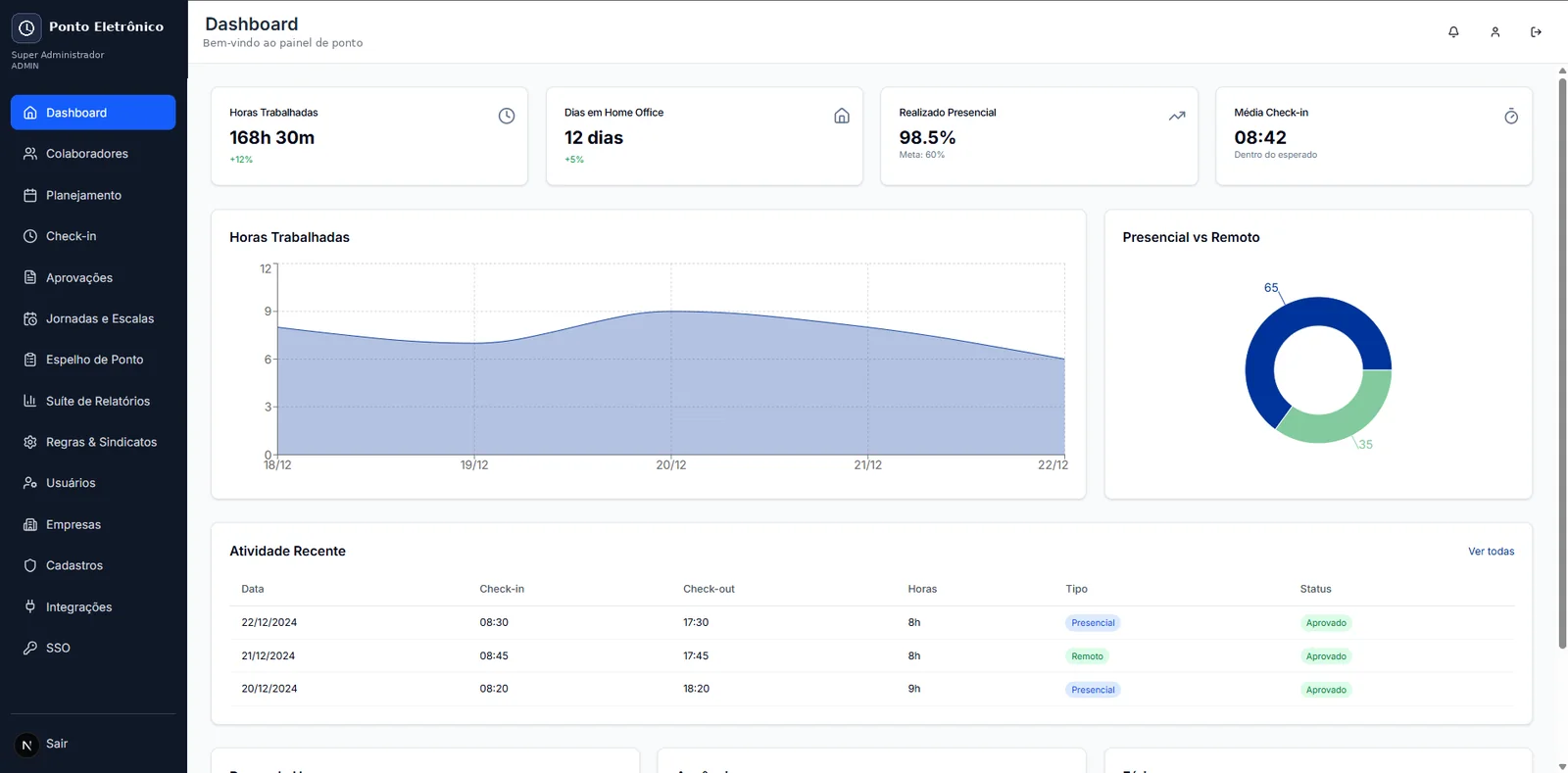Viewport: 1568px width, 773px height.
Task: Click the N avatar beside Sair
Action: 26,745
